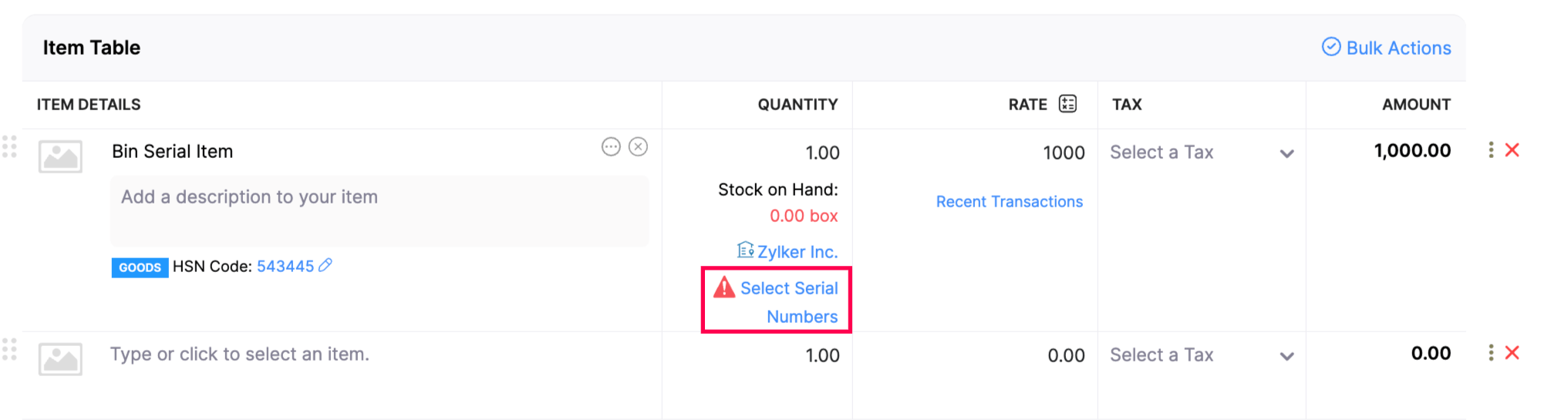This screenshot has width=1568, height=420.
Task: Click HSN Code 543445 link
Action: tap(285, 267)
